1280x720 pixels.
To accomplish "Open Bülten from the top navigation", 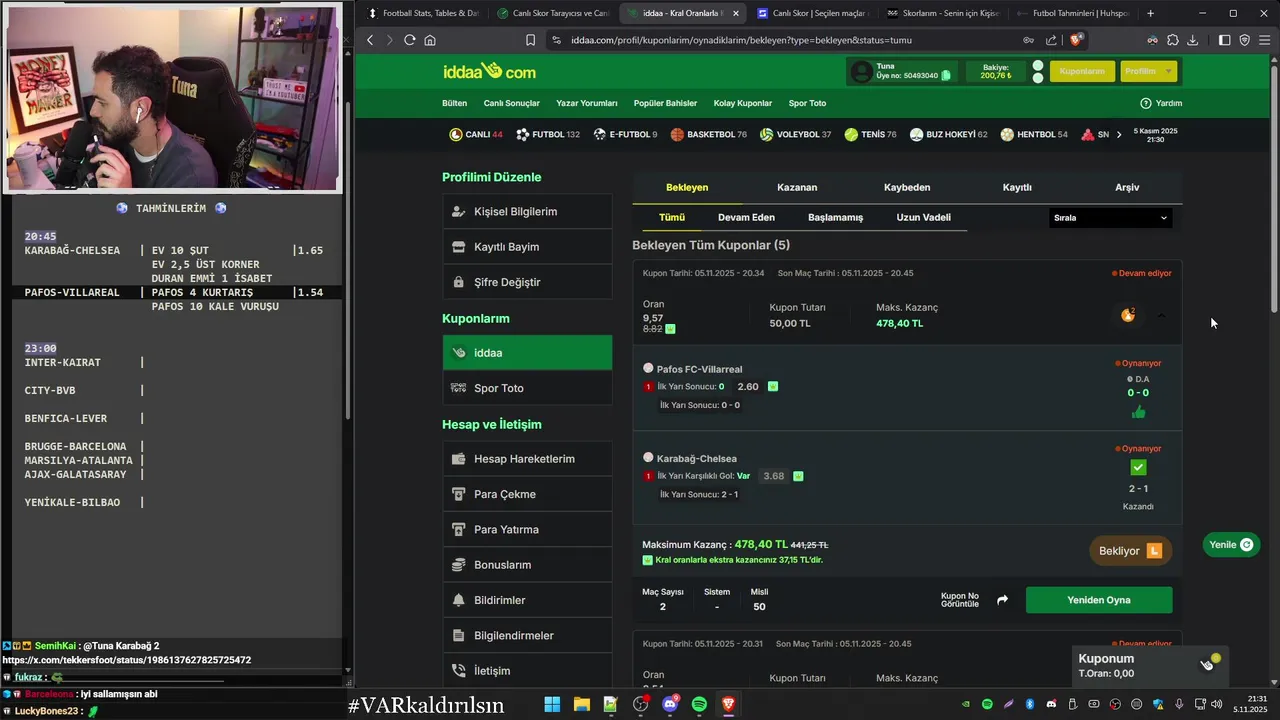I will (455, 103).
